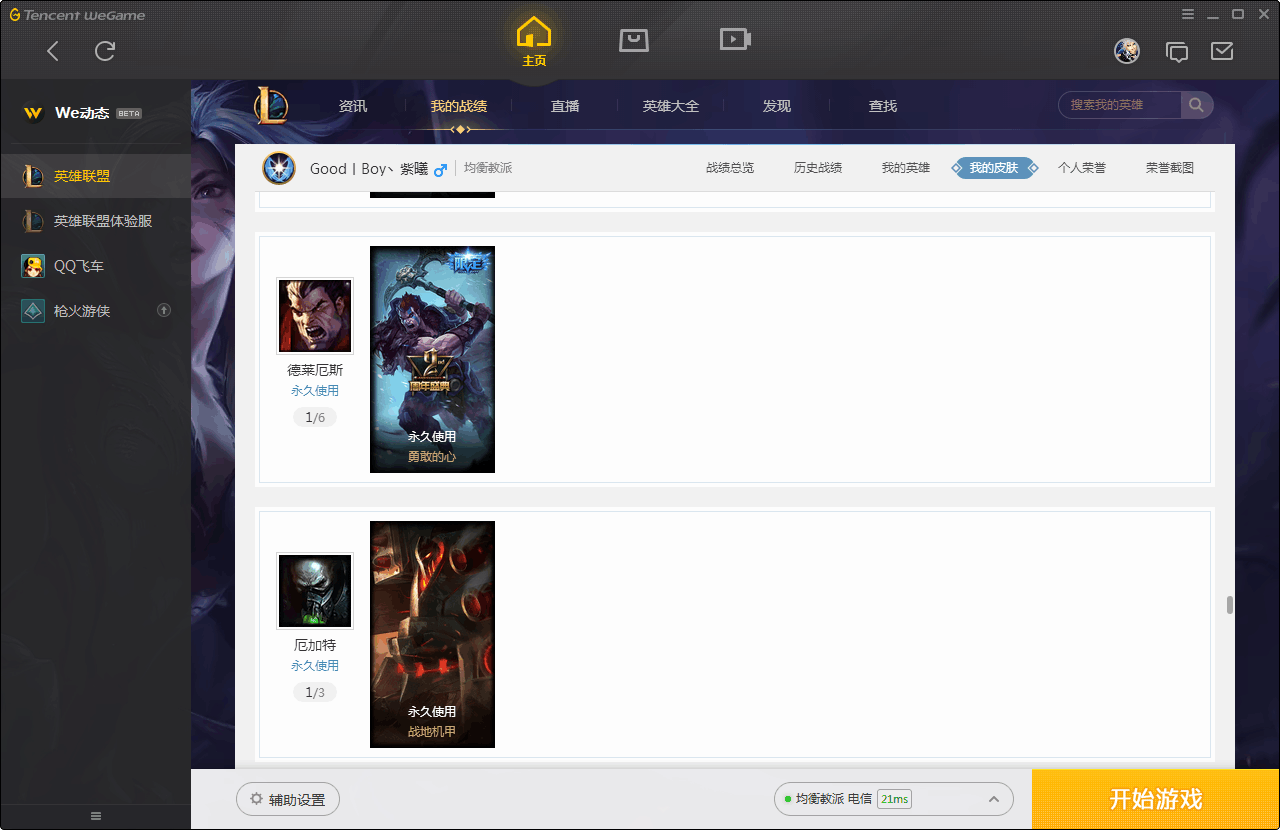The width and height of the screenshot is (1280, 830).
Task: Open the 战地机甲 skin card
Action: pyautogui.click(x=432, y=634)
